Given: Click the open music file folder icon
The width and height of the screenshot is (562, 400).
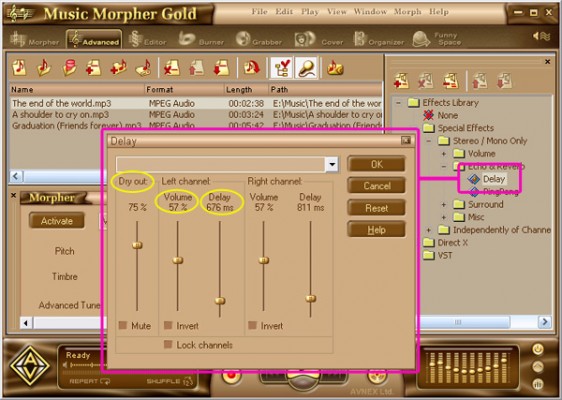Looking at the screenshot, I should (x=44, y=67).
